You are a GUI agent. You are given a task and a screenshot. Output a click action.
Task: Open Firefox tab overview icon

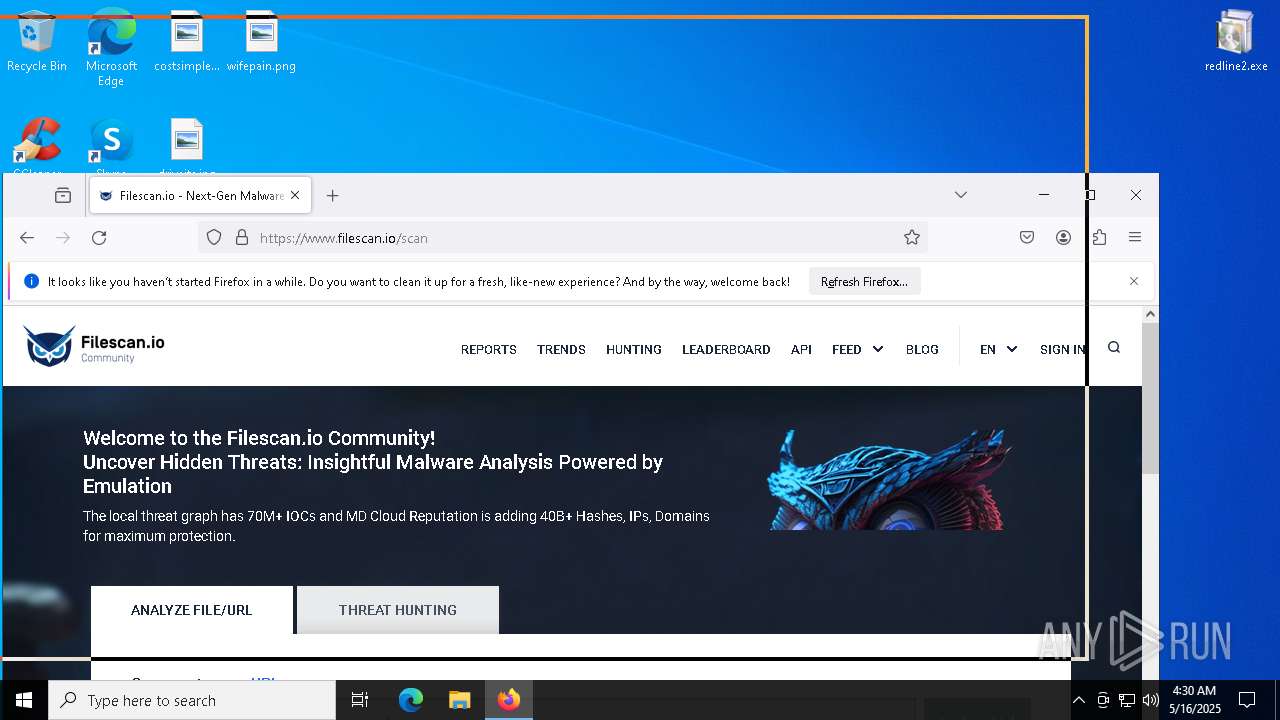[63, 195]
